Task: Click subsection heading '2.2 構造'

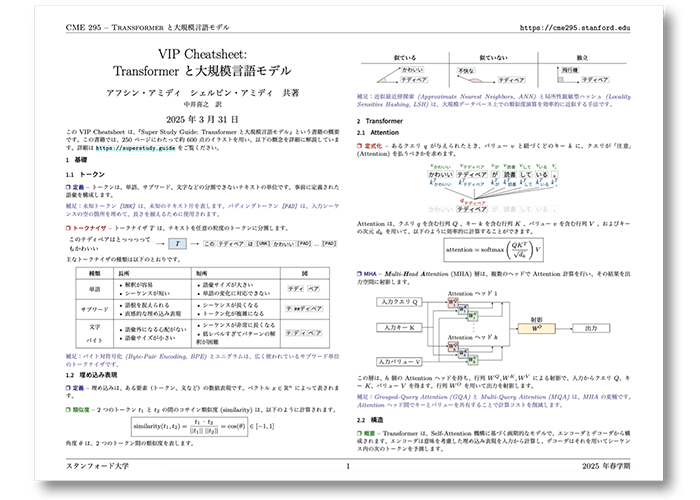Action: point(370,420)
